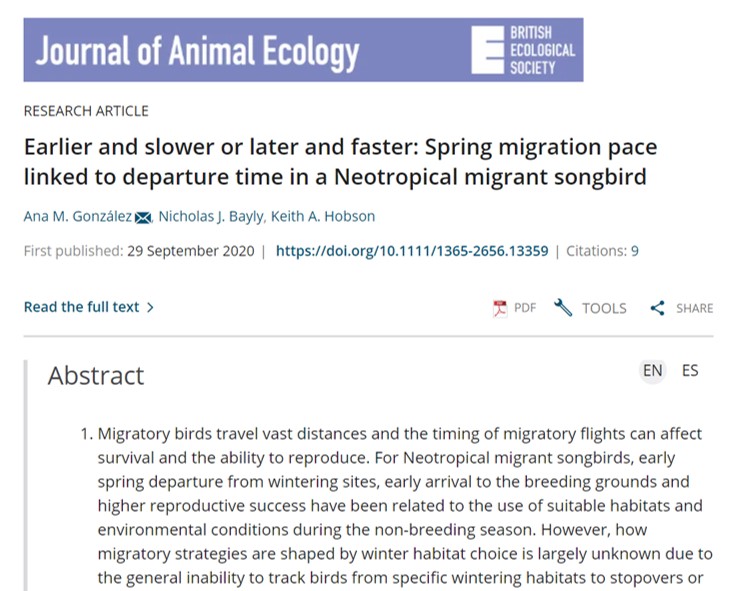Click the Journal of Animal Ecology banner title
Viewport: 736px width, 591px height.
[x=198, y=52]
